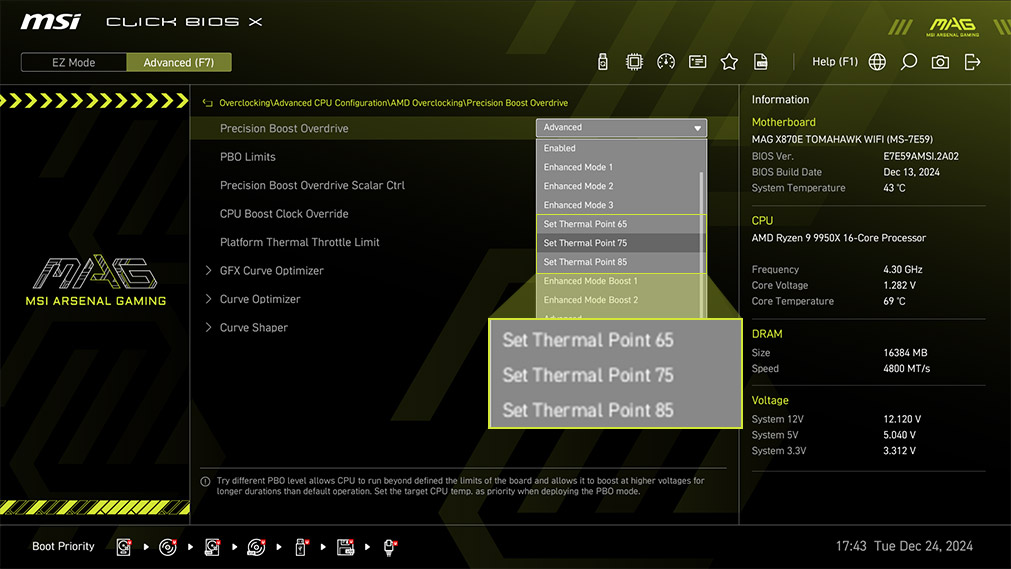The image size is (1011, 569).
Task: Click the globe language icon
Action: tap(877, 62)
